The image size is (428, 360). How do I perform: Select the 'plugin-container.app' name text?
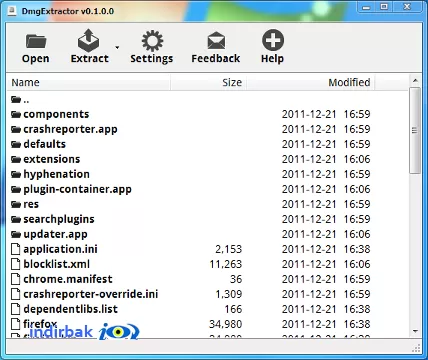pos(77,190)
